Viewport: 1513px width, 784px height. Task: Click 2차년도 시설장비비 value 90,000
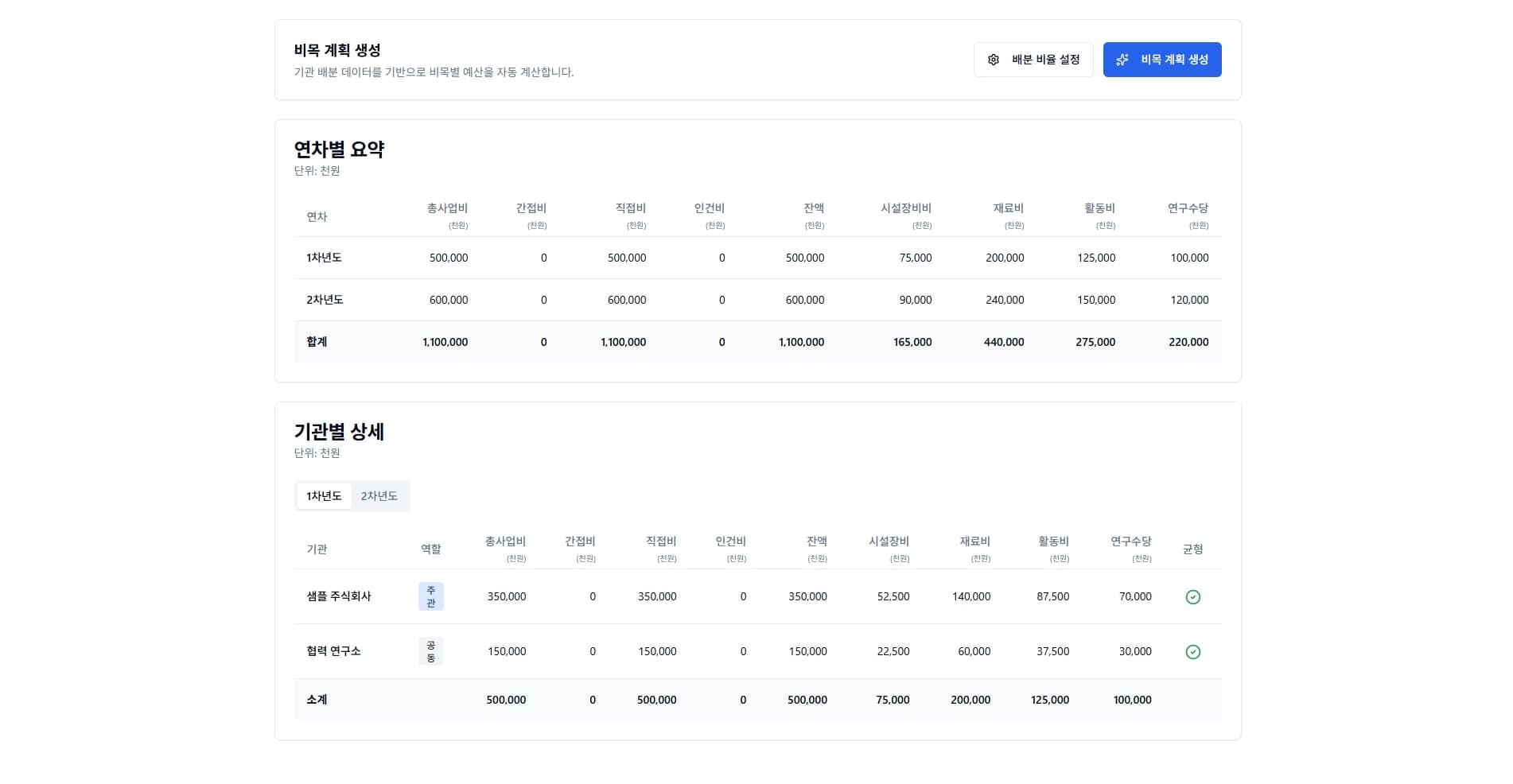coord(916,300)
